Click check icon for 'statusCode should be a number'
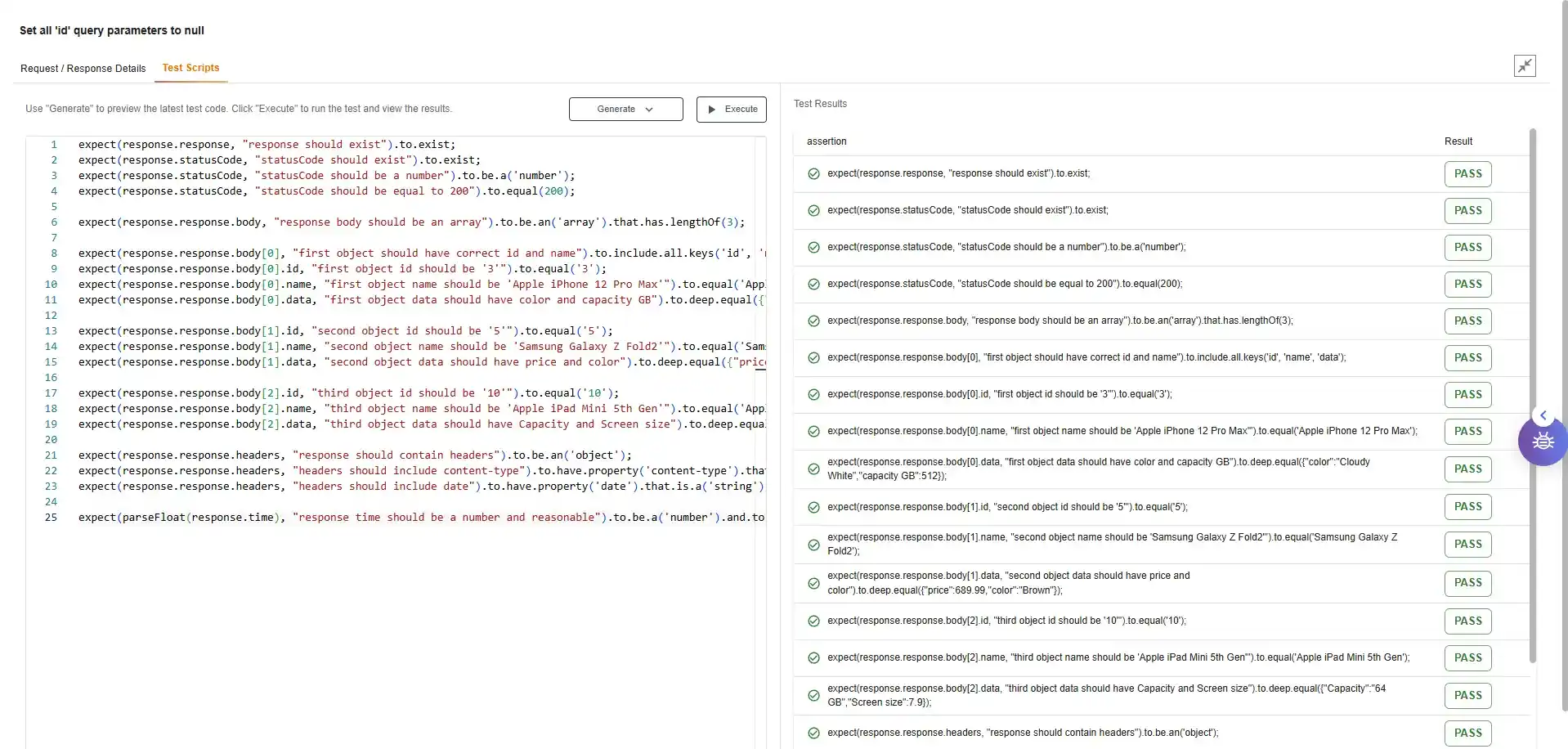Screen dimensions: 1568x749 point(813,248)
